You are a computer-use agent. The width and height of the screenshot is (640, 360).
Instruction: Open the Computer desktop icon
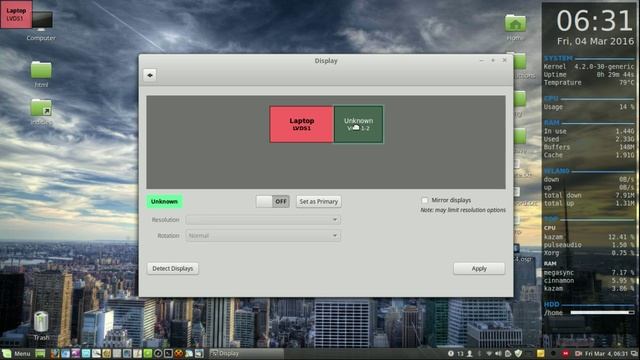coord(41,26)
